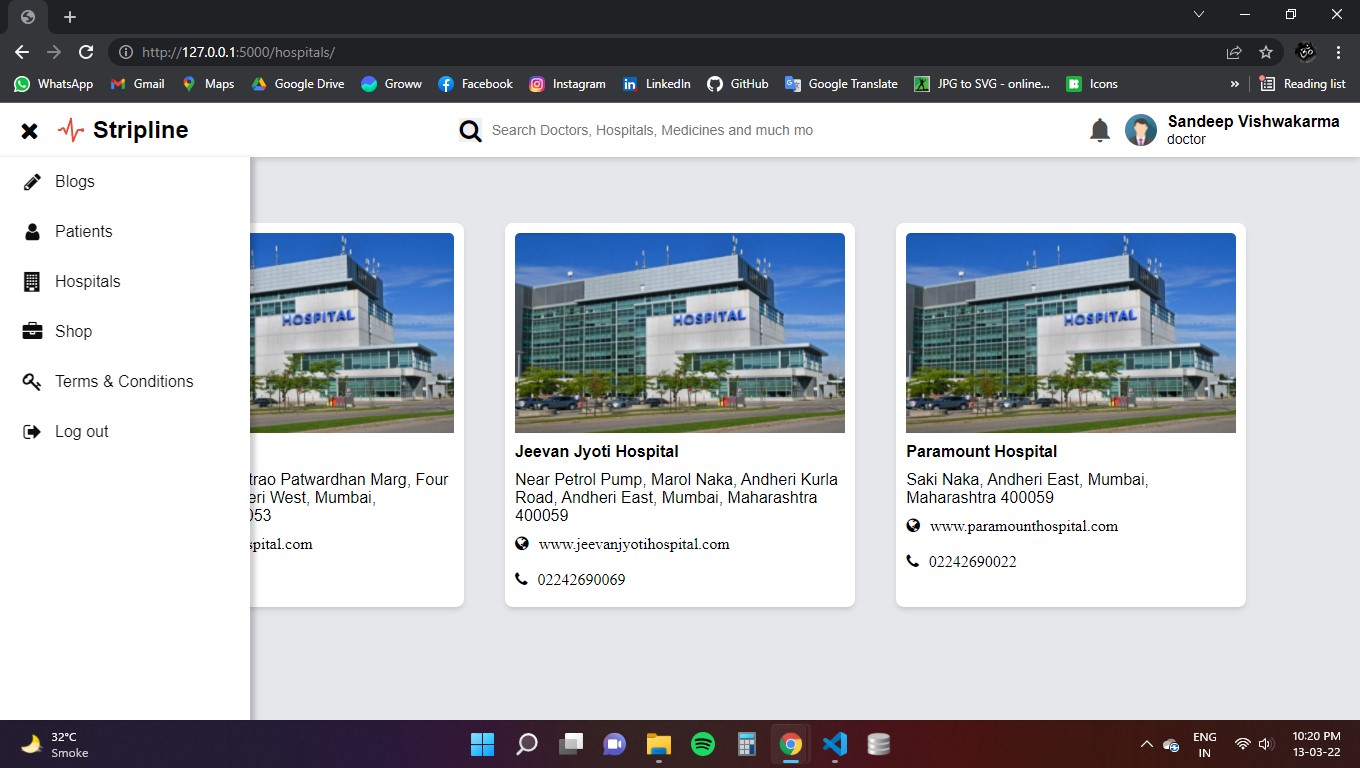The image size is (1360, 768).
Task: Click phone number 02242690069
Action: (582, 580)
